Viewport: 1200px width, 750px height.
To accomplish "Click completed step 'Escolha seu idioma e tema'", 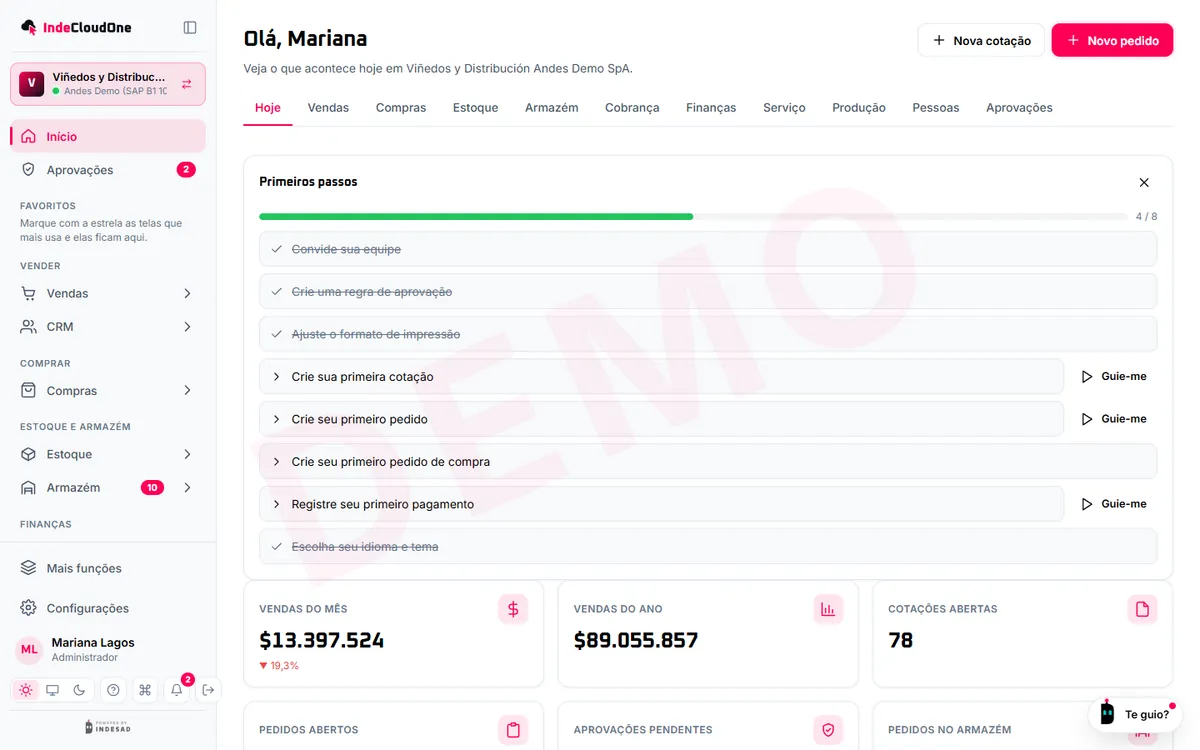I will click(x=708, y=547).
